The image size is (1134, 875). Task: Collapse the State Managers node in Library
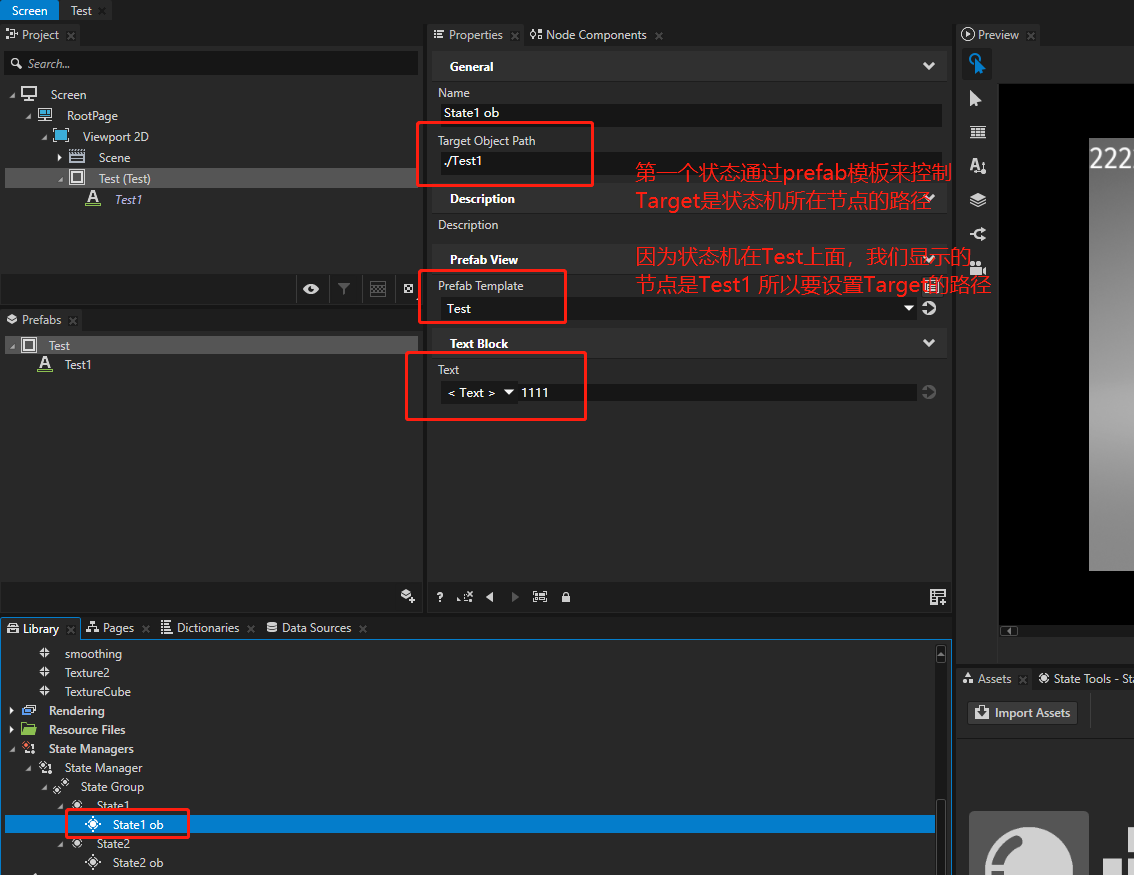pos(12,749)
